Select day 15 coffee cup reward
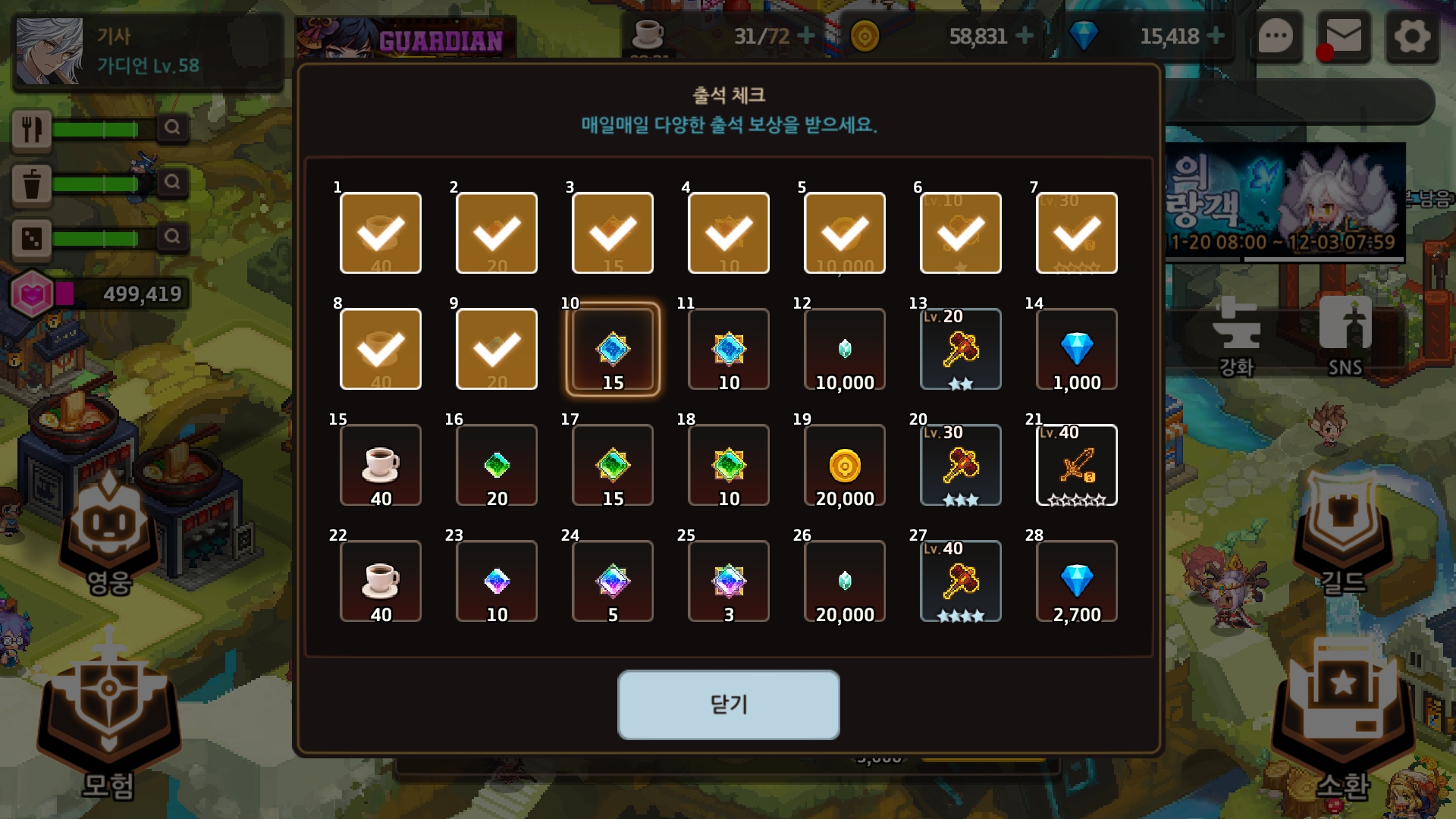This screenshot has width=1456, height=819. pyautogui.click(x=381, y=465)
